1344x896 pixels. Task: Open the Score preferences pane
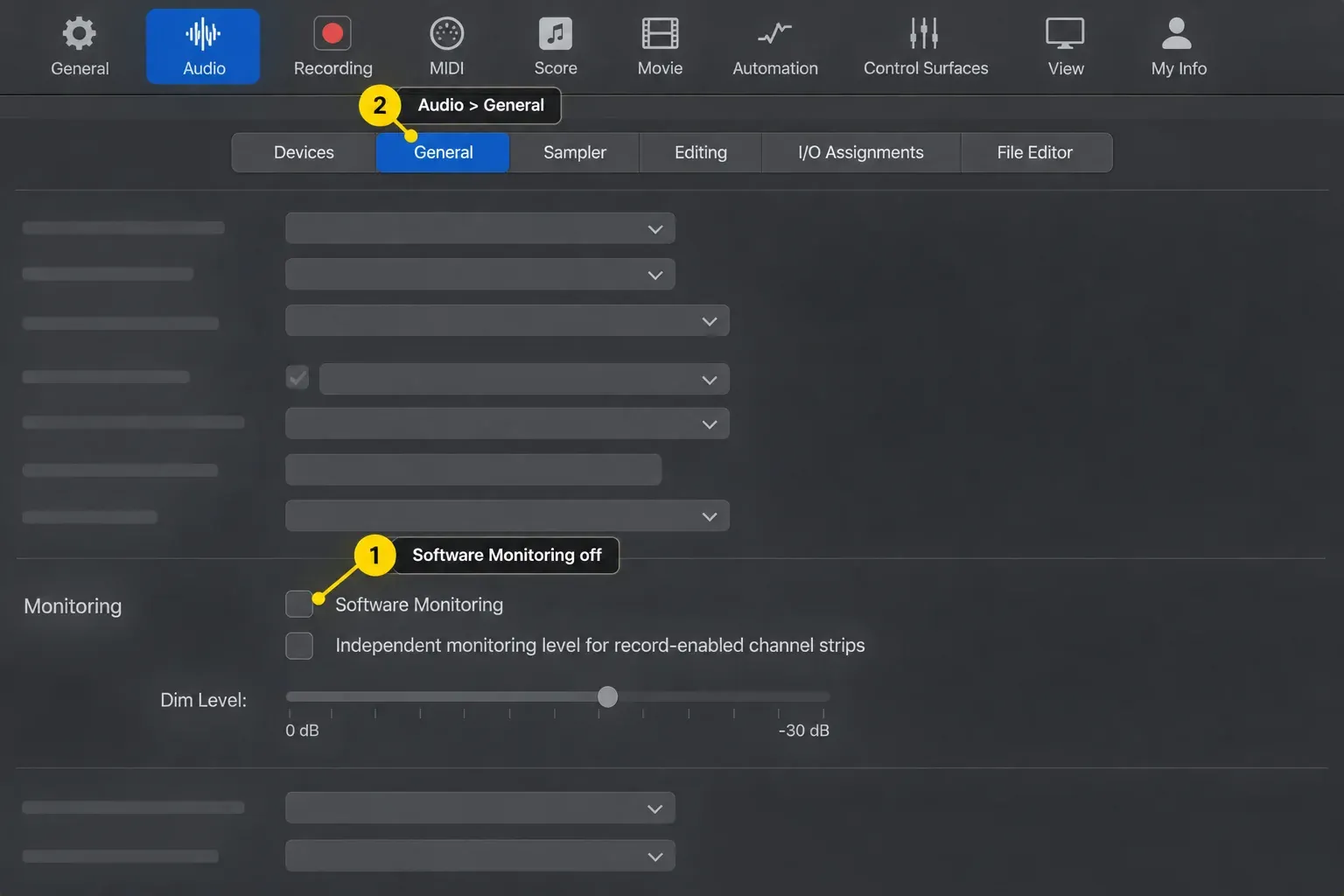556,47
